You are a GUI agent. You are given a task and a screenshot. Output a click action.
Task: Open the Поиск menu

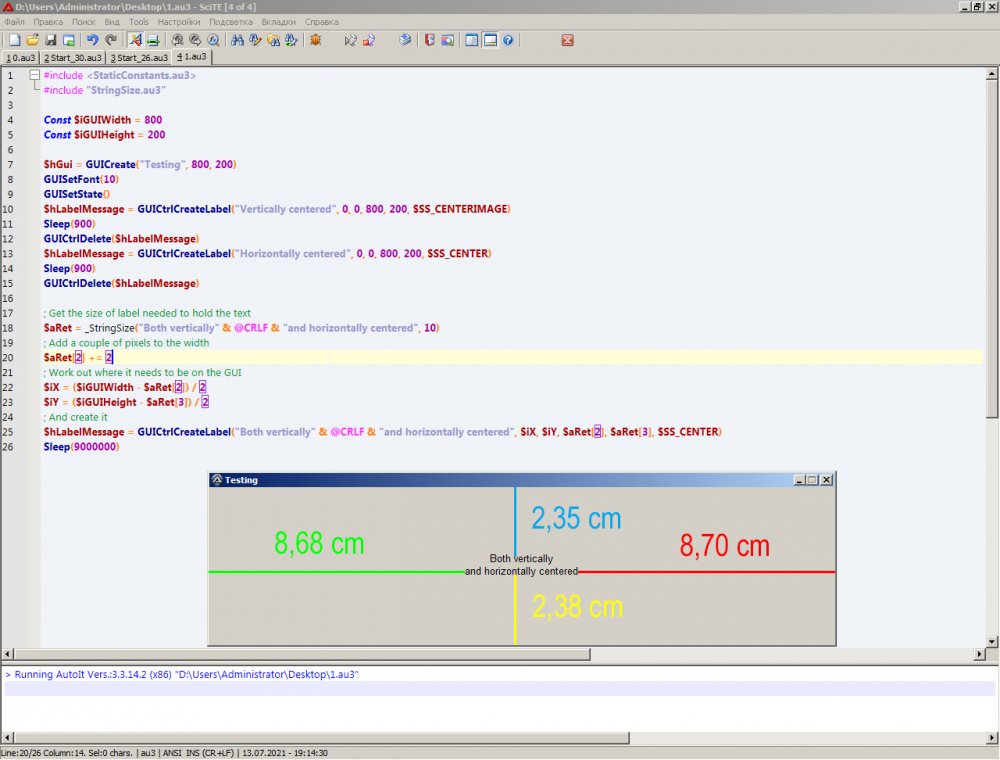pos(83,22)
